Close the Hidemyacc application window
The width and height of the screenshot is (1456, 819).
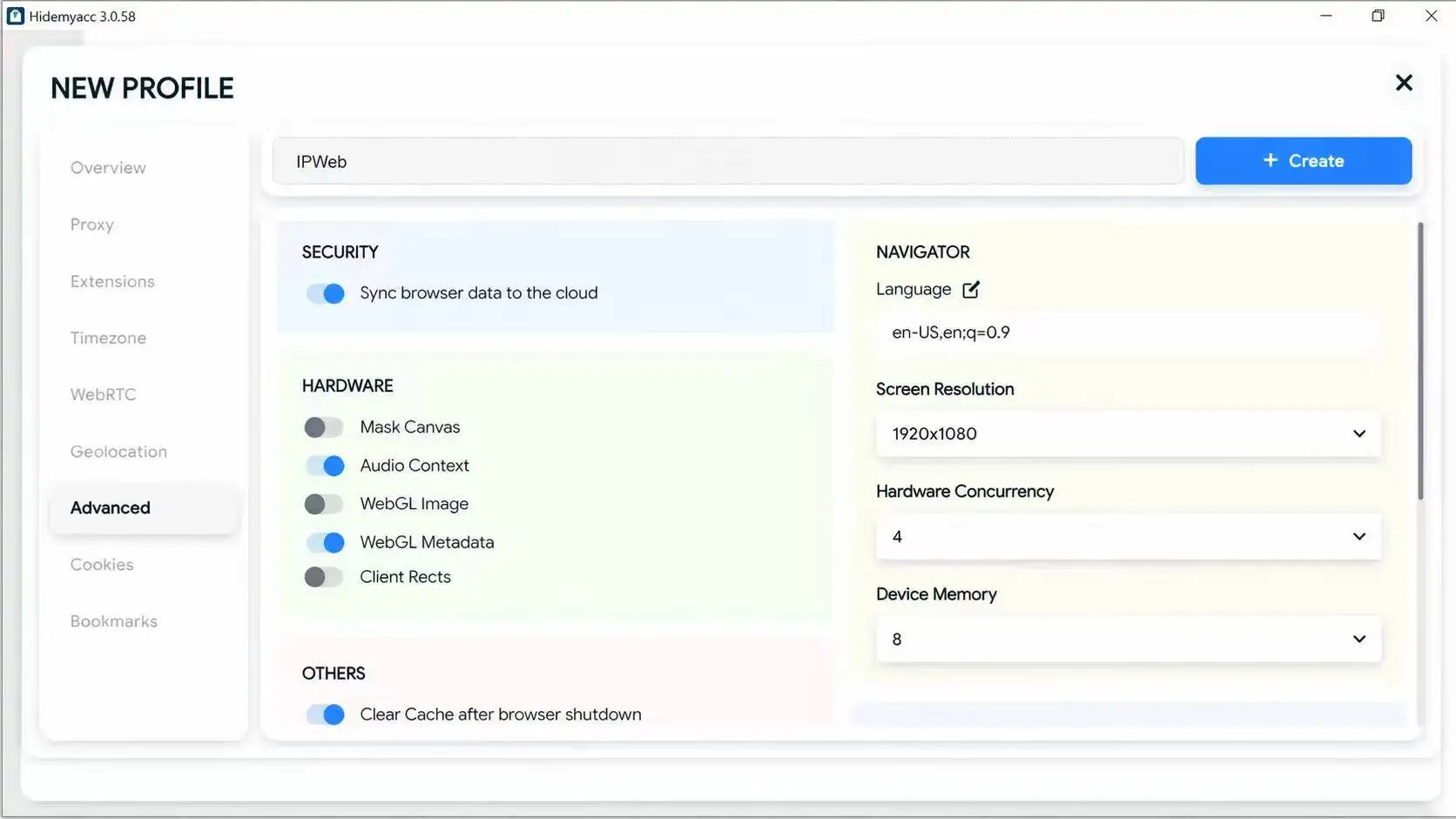click(x=1431, y=16)
